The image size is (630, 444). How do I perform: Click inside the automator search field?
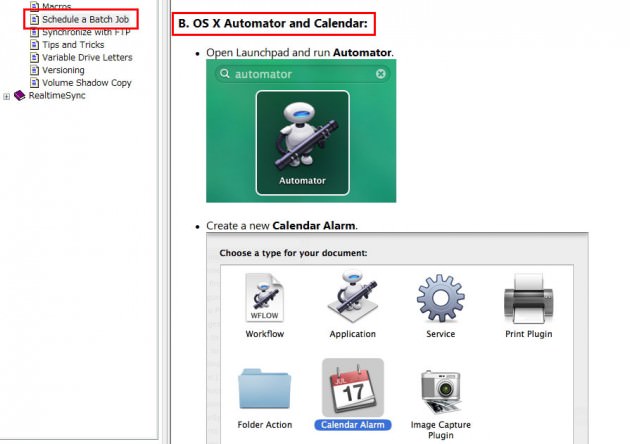pos(300,74)
